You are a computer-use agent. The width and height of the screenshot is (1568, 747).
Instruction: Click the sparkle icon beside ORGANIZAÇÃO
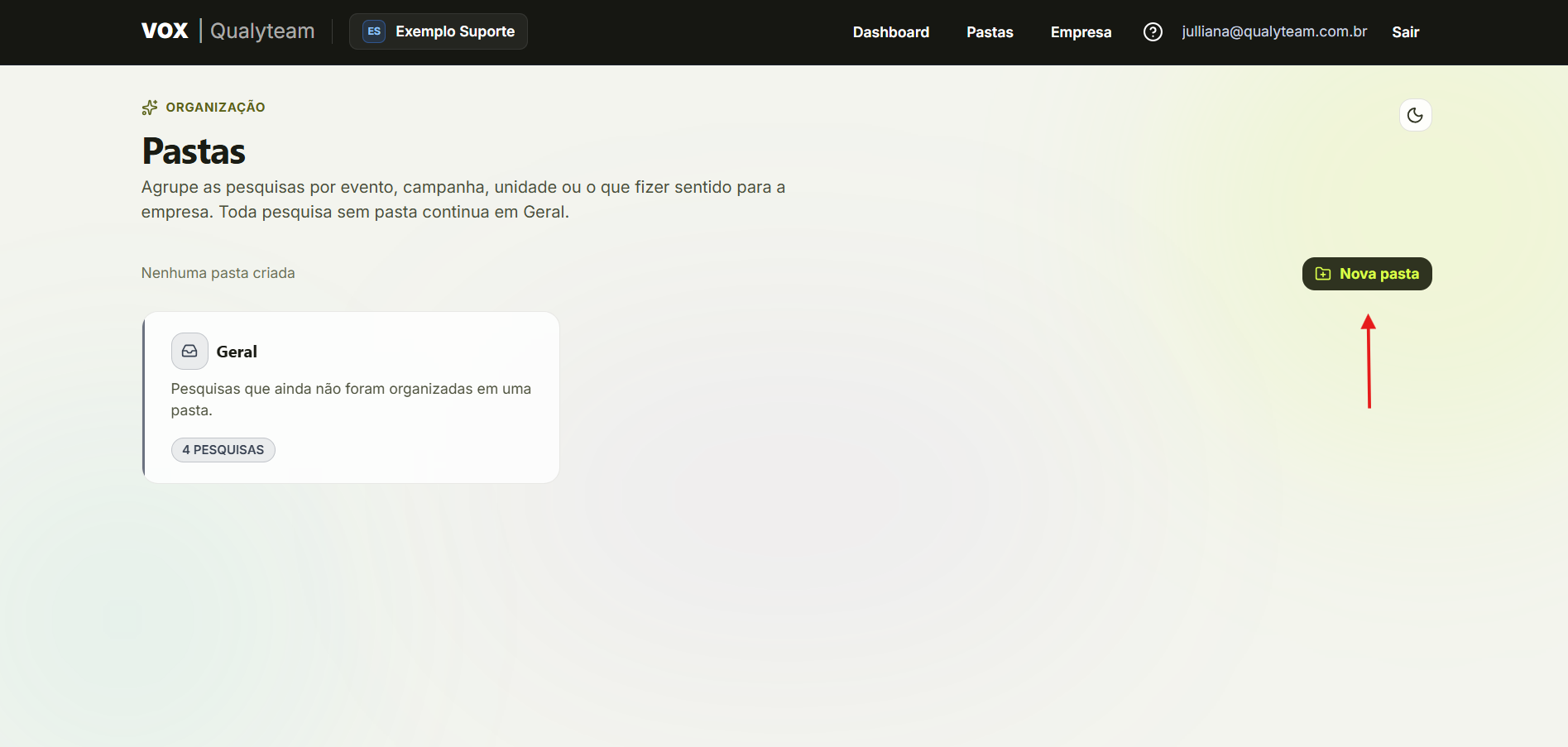pyautogui.click(x=150, y=108)
